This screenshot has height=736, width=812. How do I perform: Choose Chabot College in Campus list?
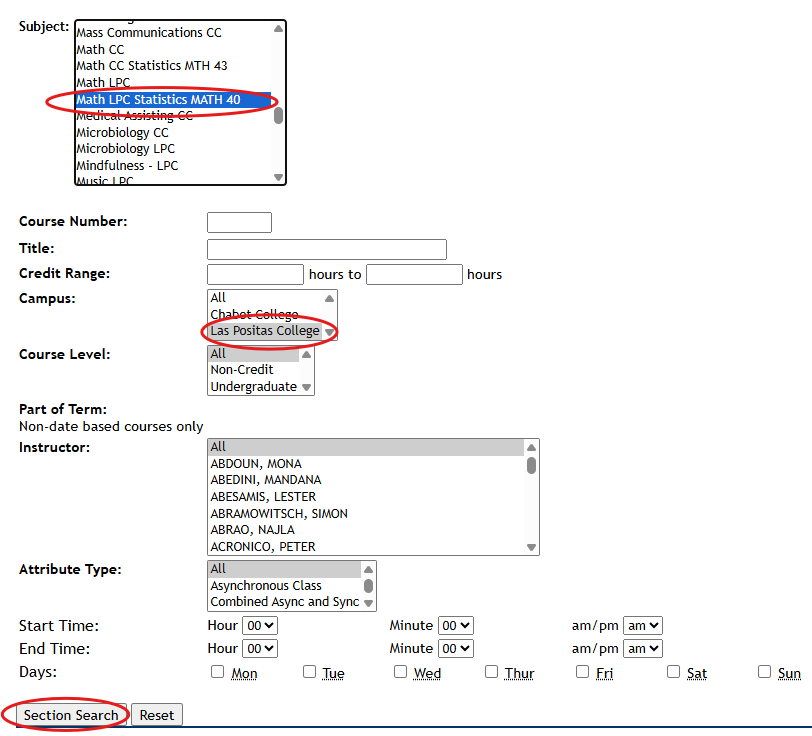click(256, 314)
